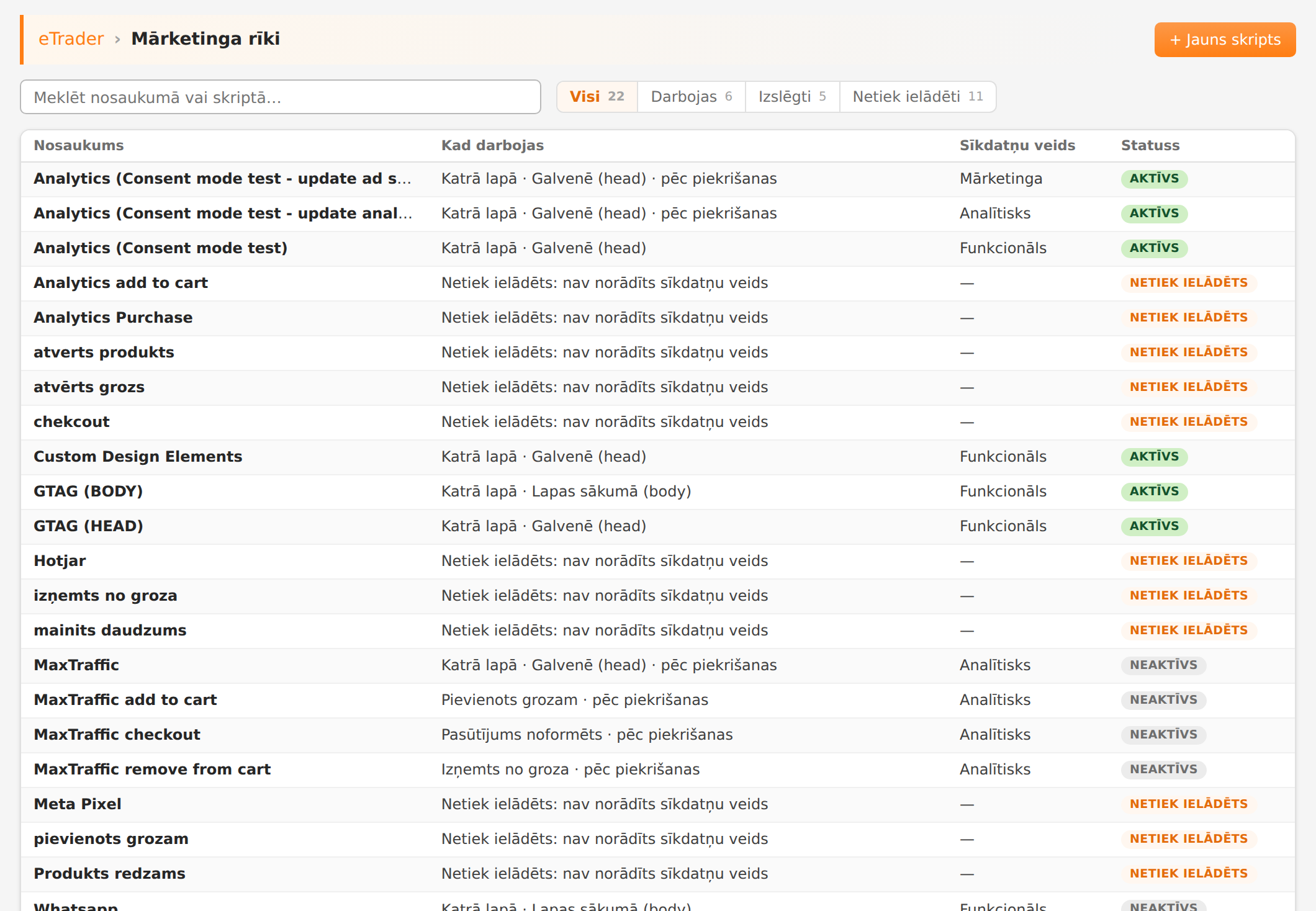Open the Produkts redzams script
Viewport: 1316px width, 911px height.
[x=109, y=874]
